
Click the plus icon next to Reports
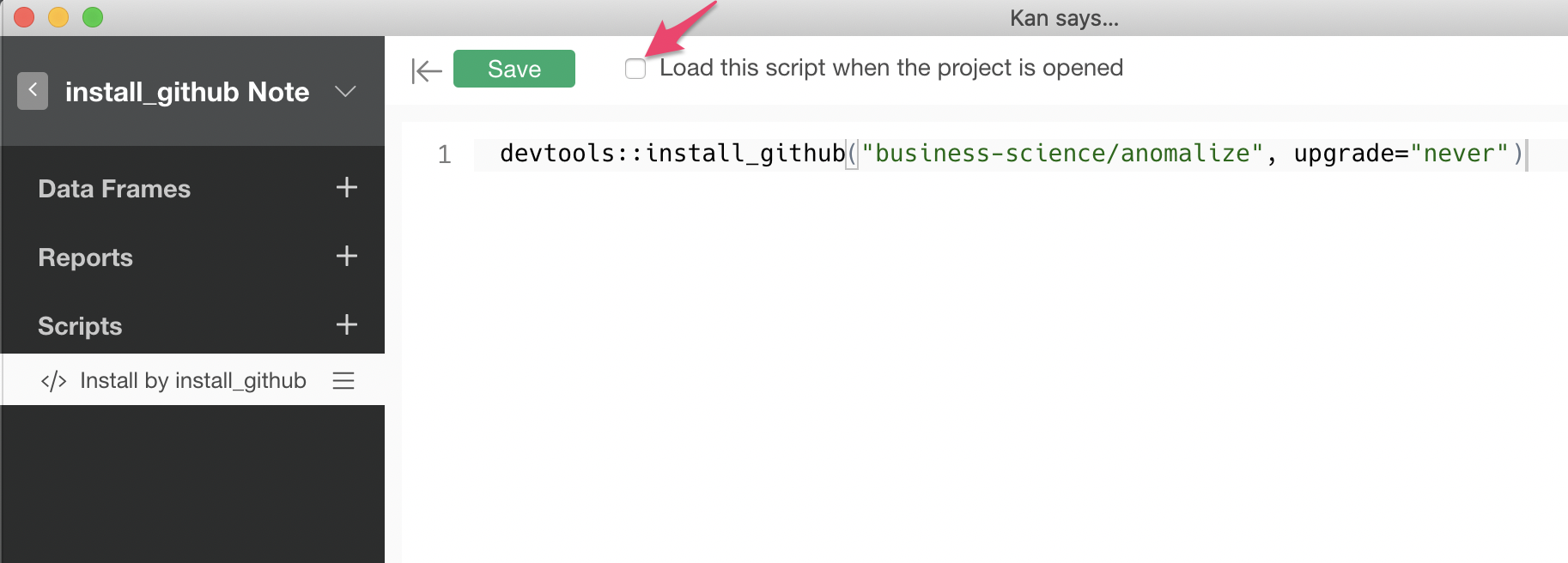pos(346,257)
